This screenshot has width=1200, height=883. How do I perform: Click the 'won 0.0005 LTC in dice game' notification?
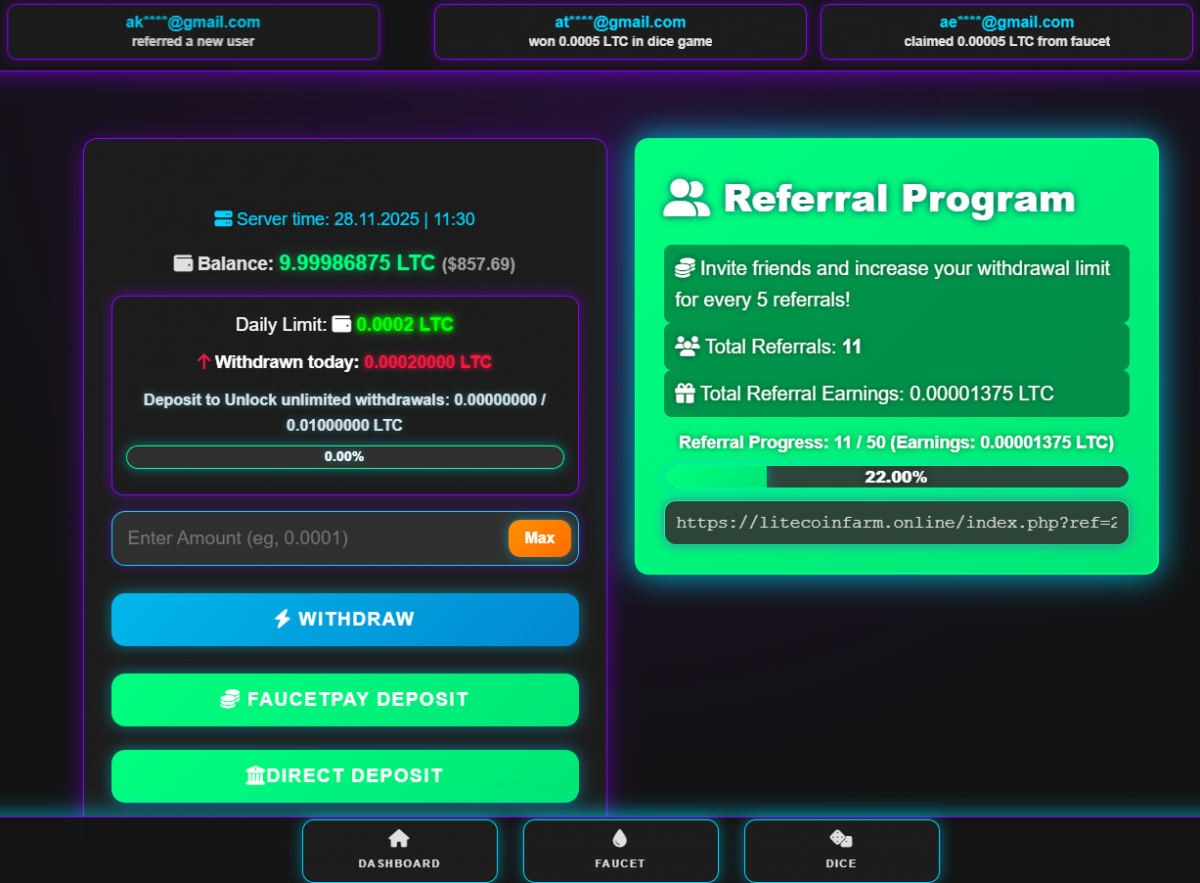pos(620,32)
